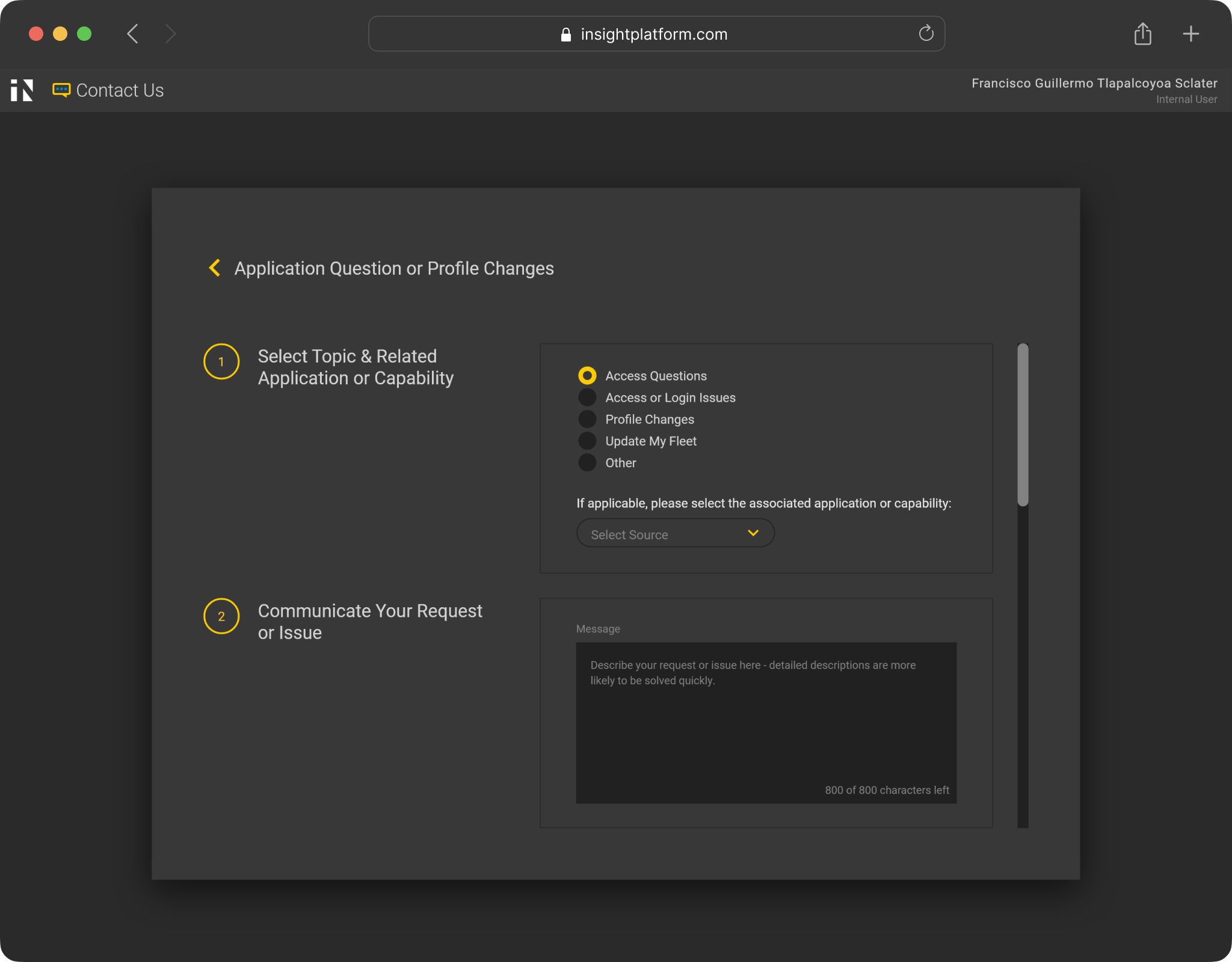Choose the Access or Login Issues radio
Image resolution: width=1232 pixels, height=962 pixels.
587,397
